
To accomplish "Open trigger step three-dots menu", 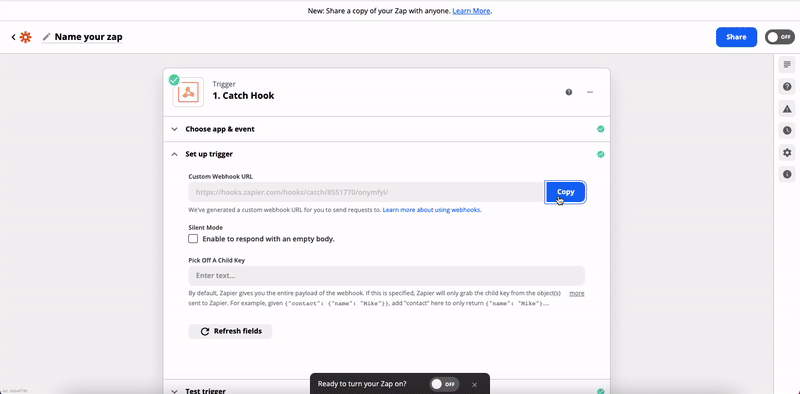I will (x=590, y=92).
